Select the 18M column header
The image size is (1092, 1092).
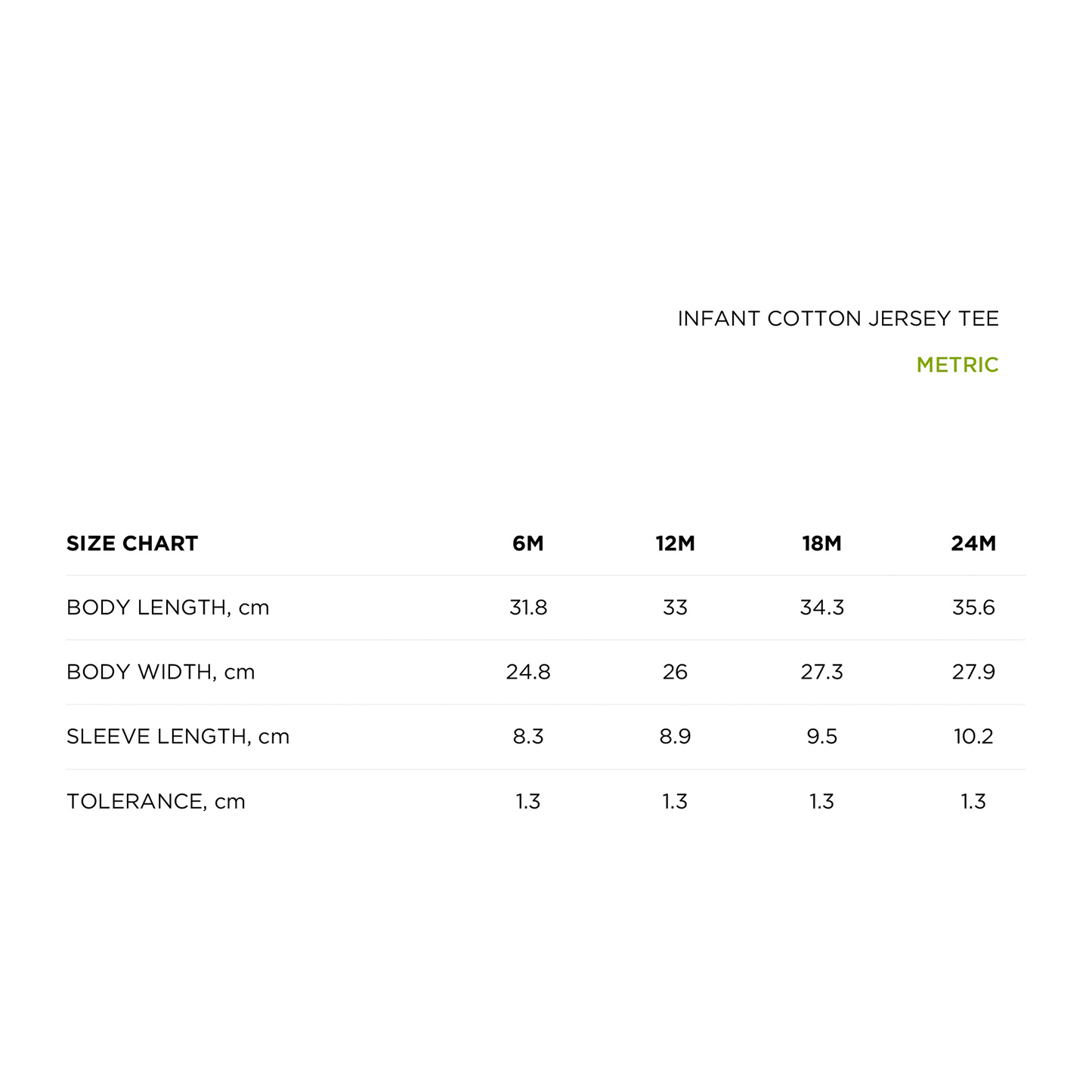click(821, 543)
